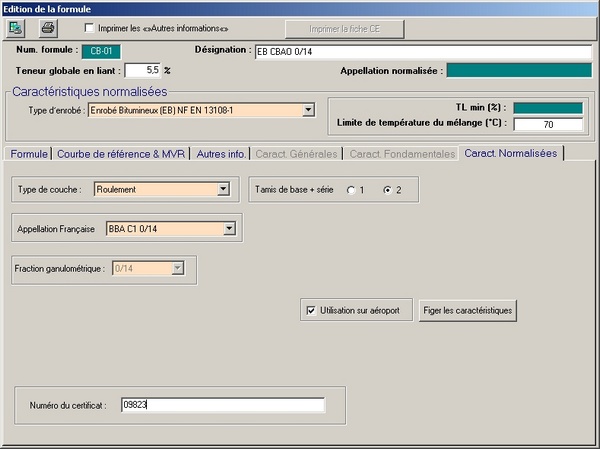
Task: Enable the 'Imprimer les Autres informations' checkbox
Action: click(90, 28)
